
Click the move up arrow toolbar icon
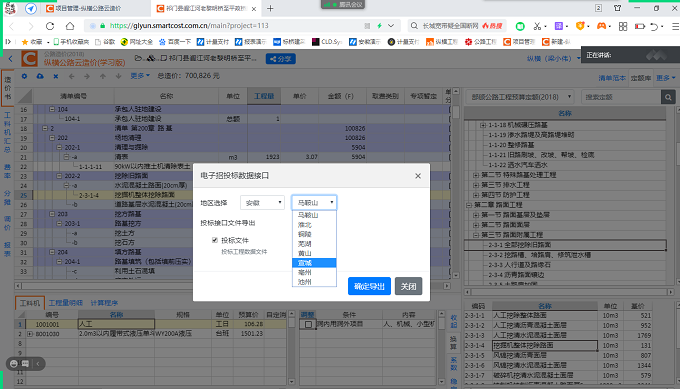(x=103, y=76)
